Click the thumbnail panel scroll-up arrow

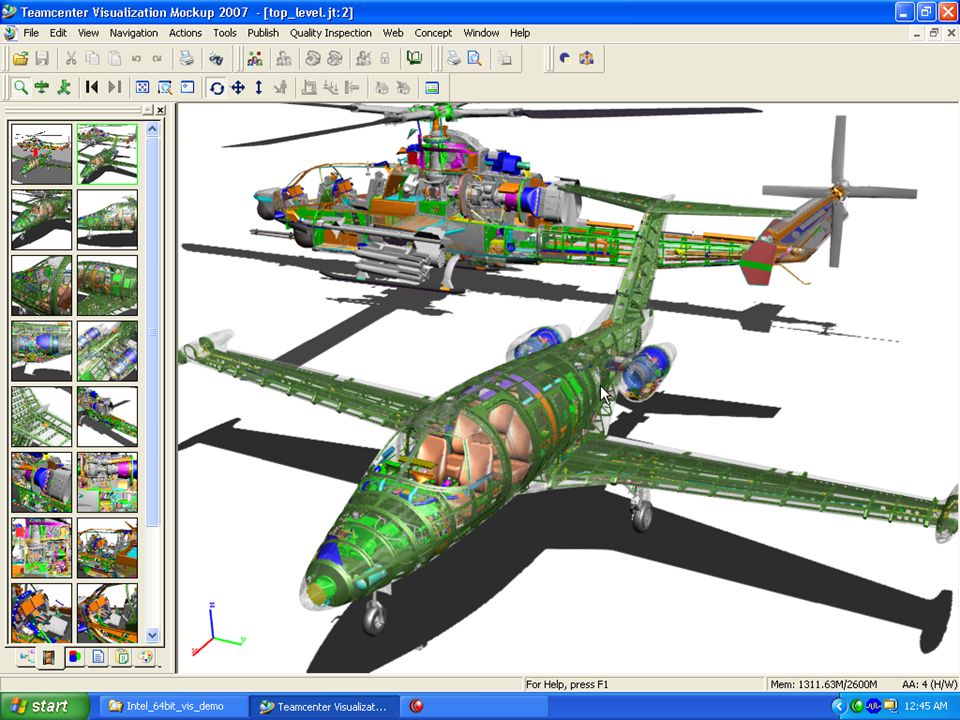point(152,129)
